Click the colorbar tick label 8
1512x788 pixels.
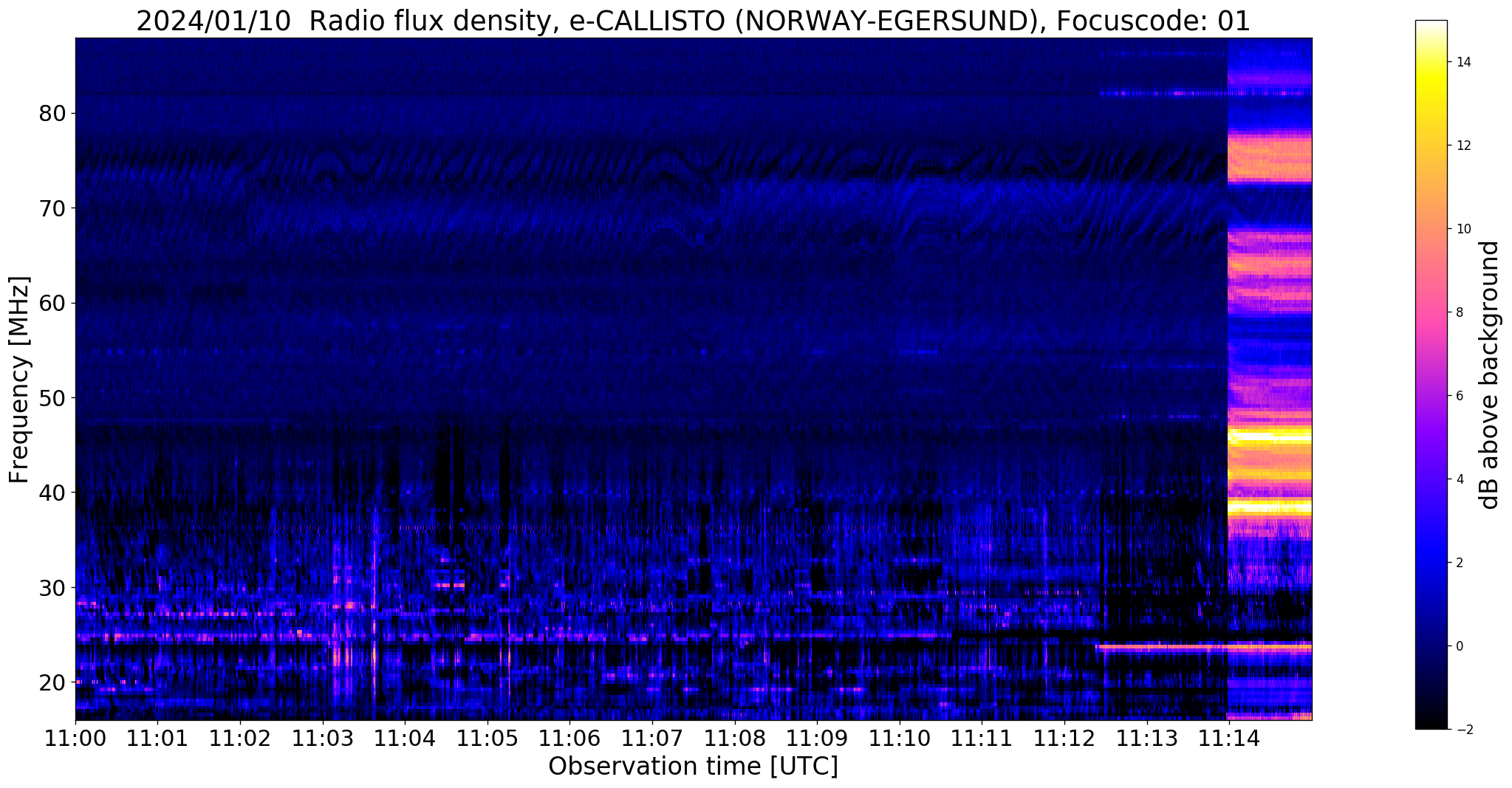[x=1459, y=312]
